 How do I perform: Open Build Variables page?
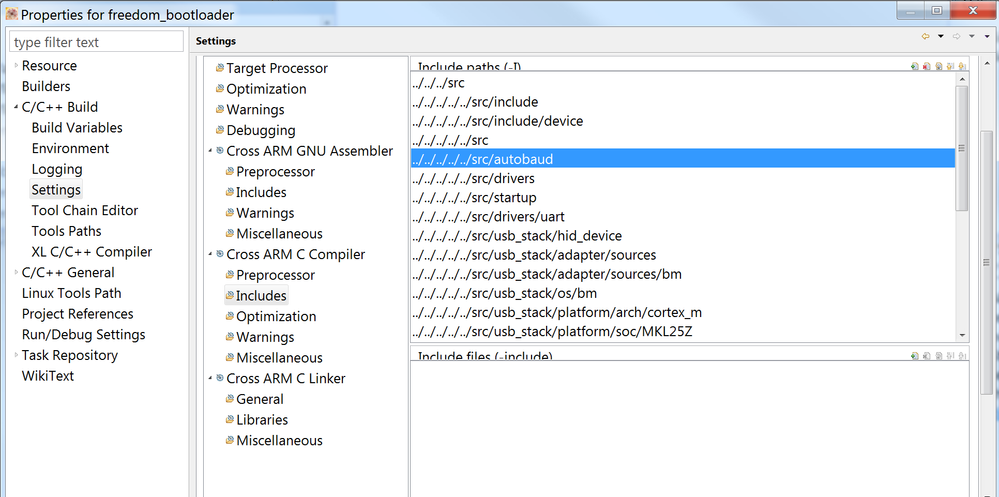tap(77, 127)
